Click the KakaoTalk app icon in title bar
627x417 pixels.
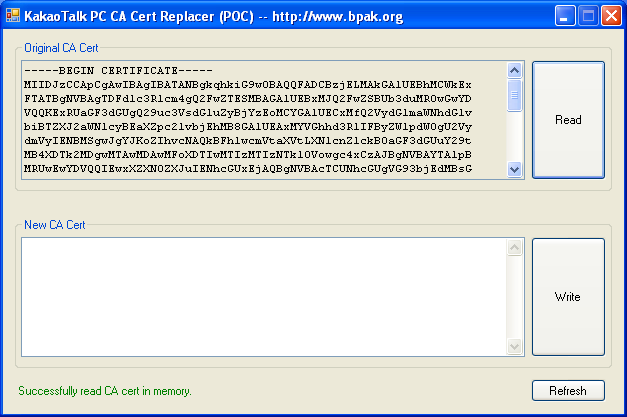pos(13,15)
